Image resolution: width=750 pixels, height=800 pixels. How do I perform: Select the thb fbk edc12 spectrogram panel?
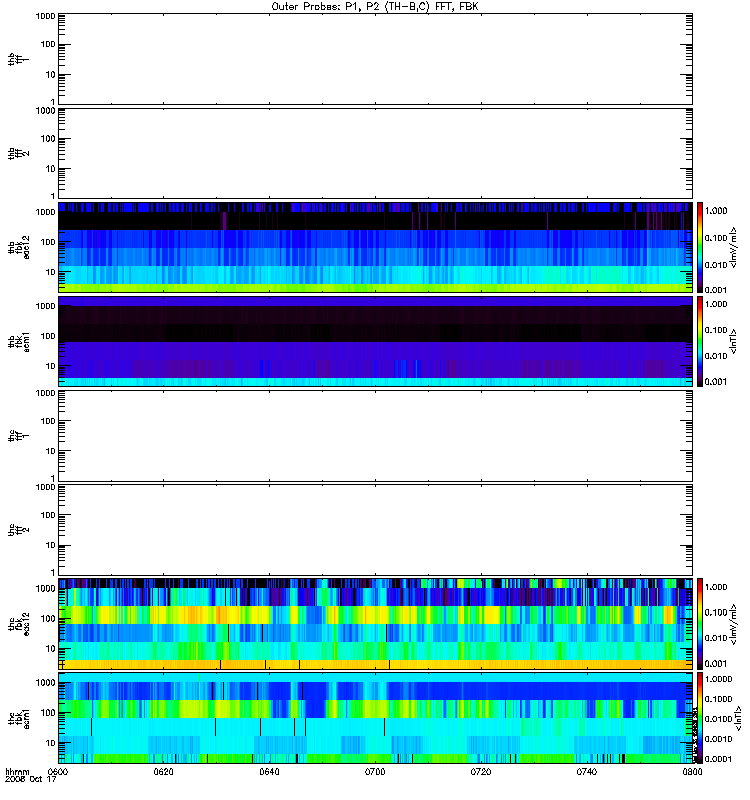(376, 247)
